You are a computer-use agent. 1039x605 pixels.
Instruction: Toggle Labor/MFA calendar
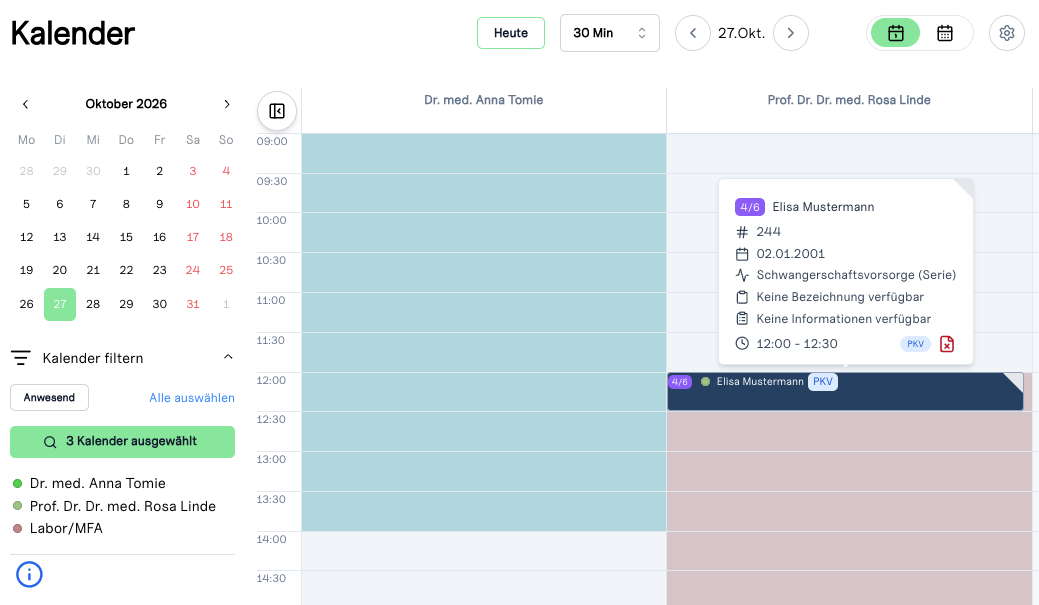66,529
